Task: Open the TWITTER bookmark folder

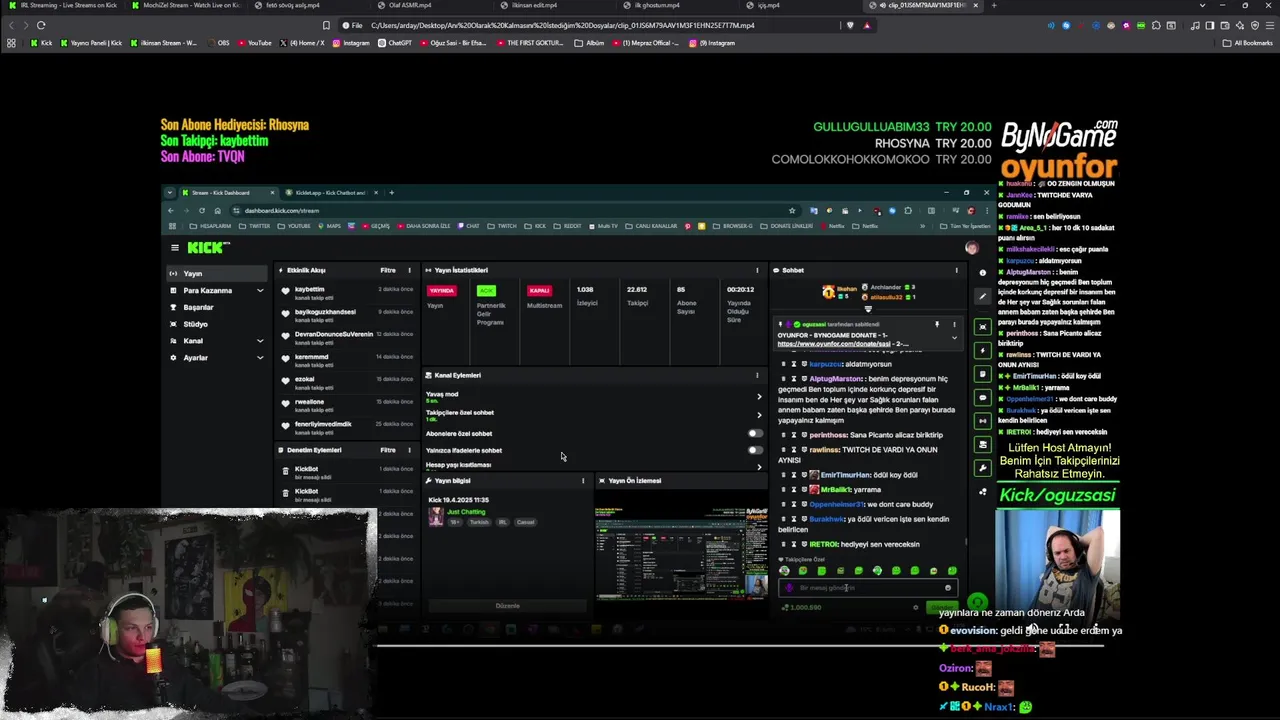Action: pos(255,226)
